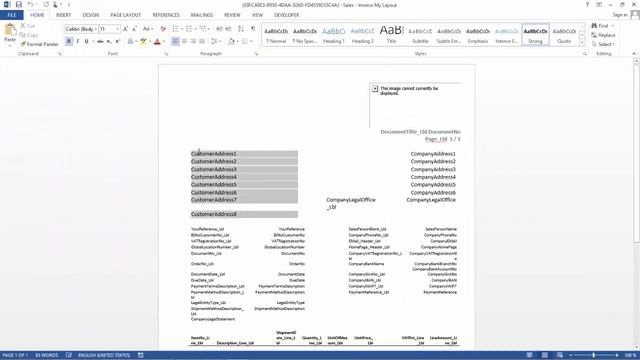640x360 pixels.
Task: Switch to the REFERENCES tab
Action: (166, 15)
